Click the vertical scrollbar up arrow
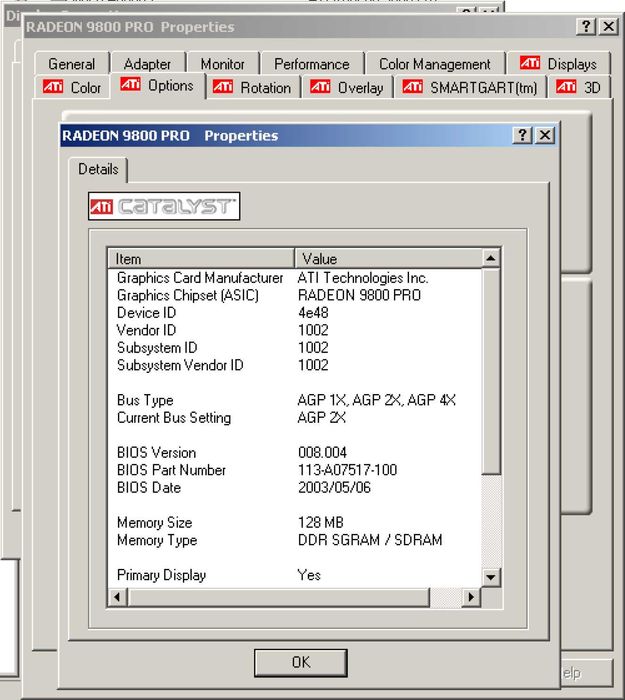Screen dimensions: 625x700 [491, 258]
